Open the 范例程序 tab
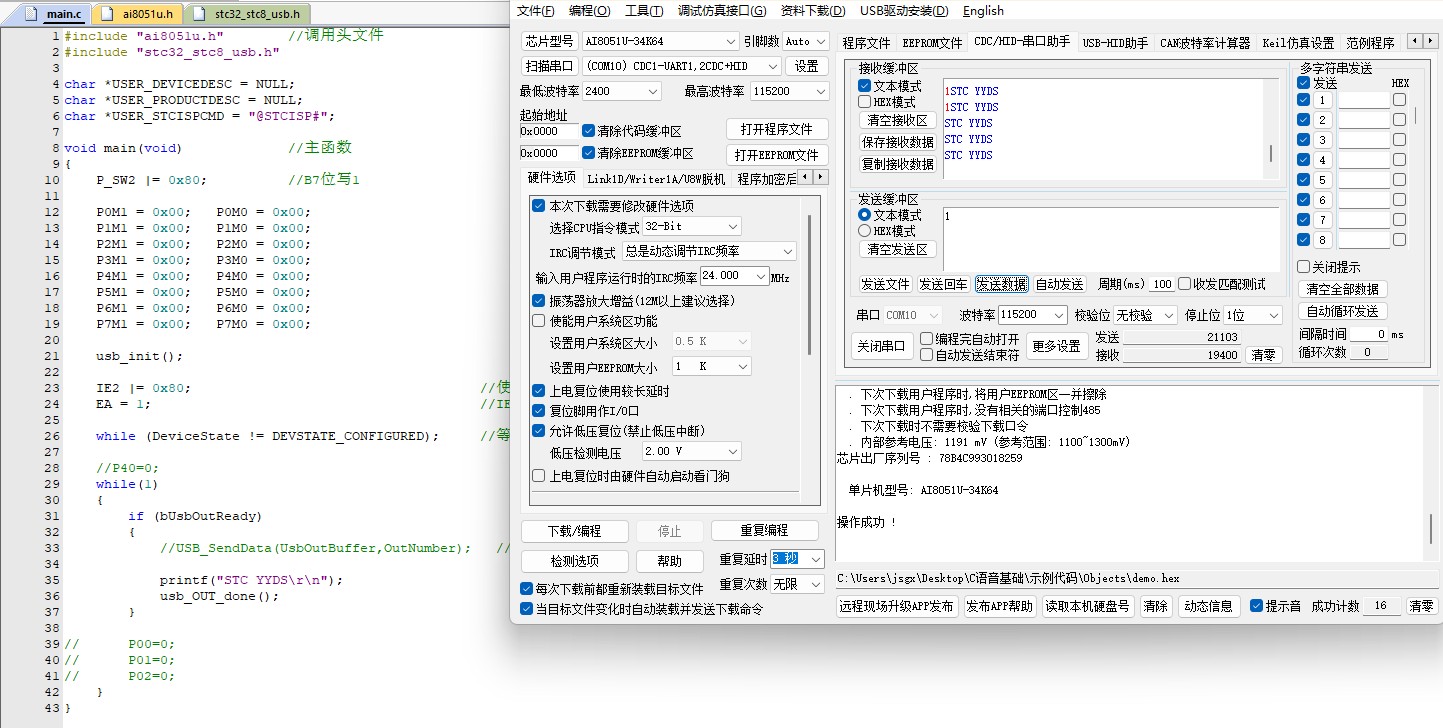 click(1370, 43)
